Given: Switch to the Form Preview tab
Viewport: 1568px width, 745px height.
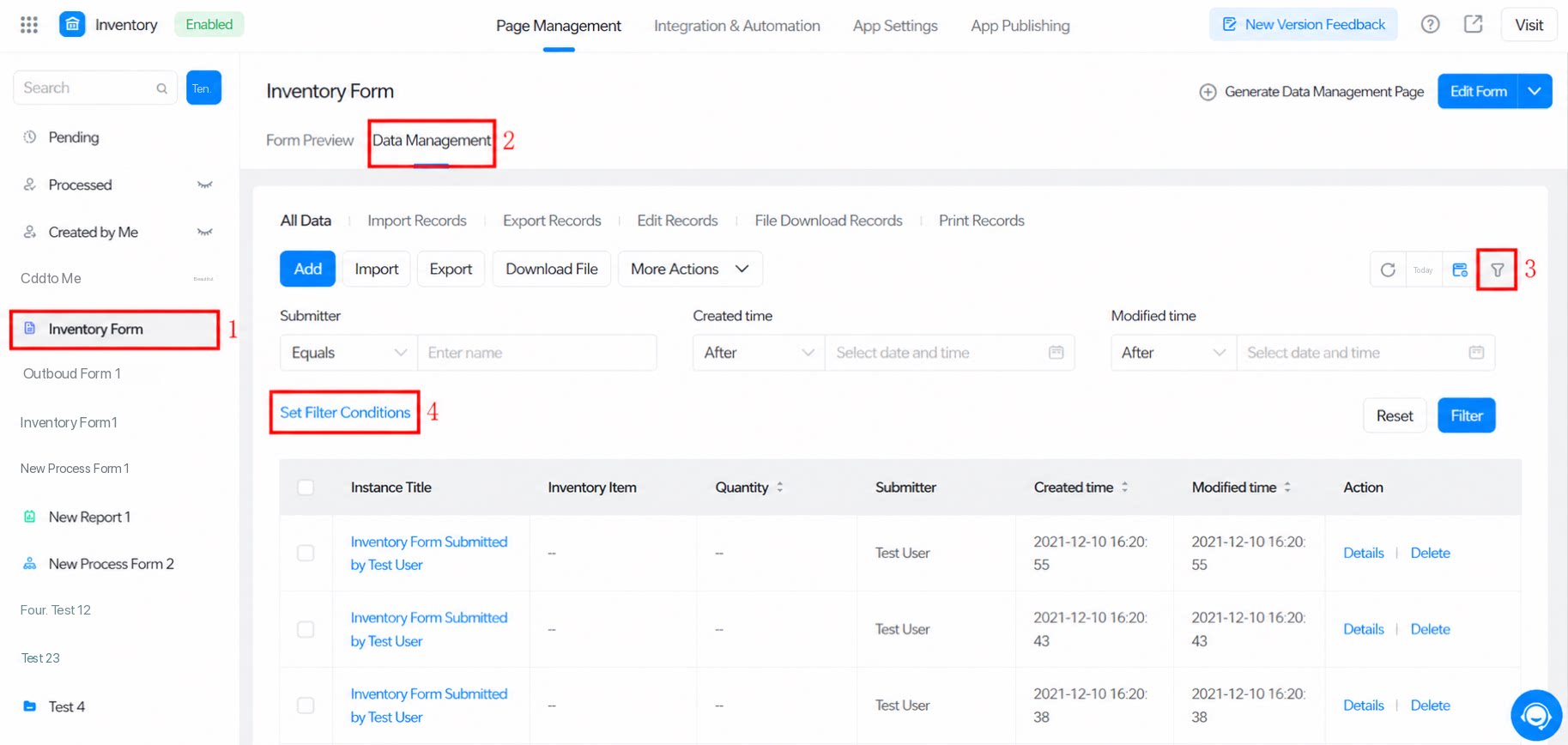Looking at the screenshot, I should [310, 140].
